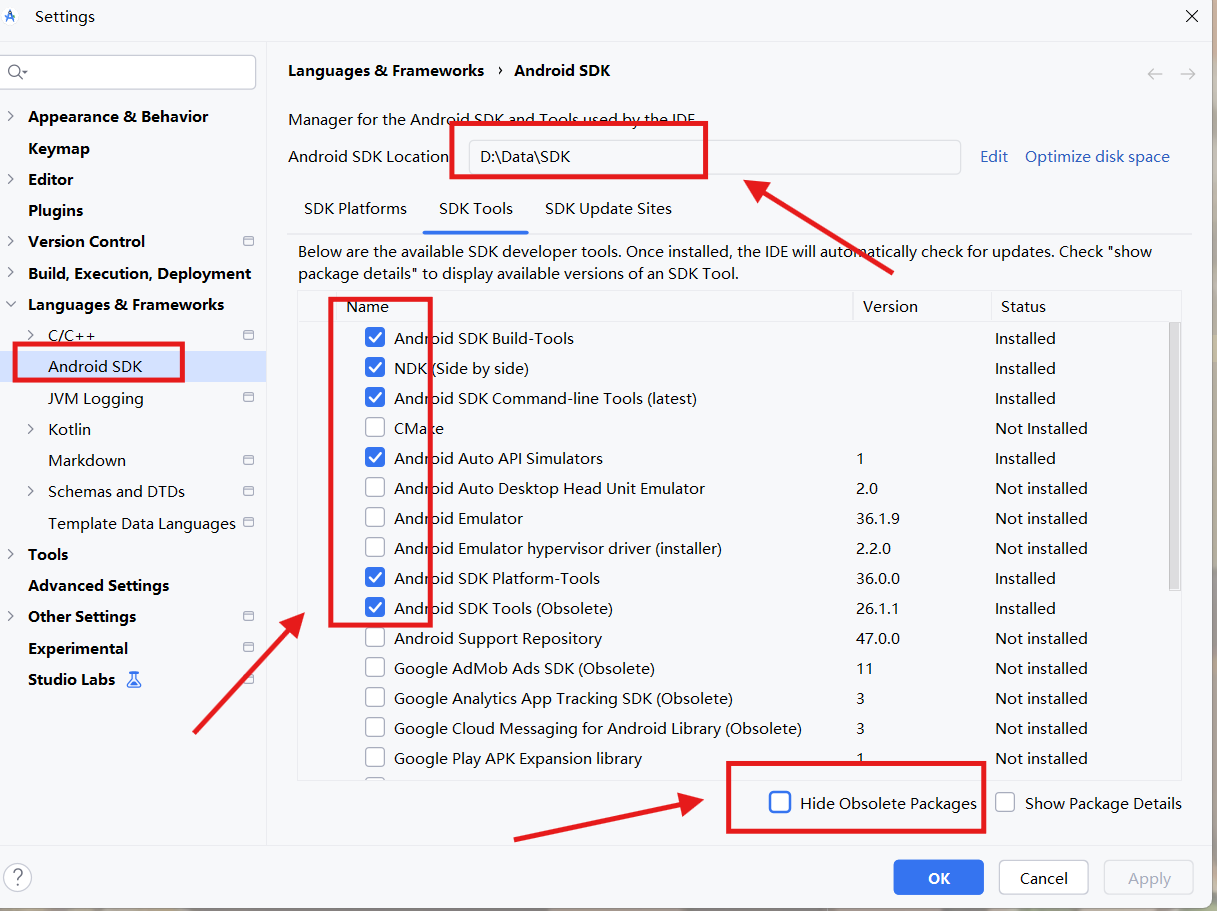
Task: Switch to the SDK Platforms tab
Action: 355,209
